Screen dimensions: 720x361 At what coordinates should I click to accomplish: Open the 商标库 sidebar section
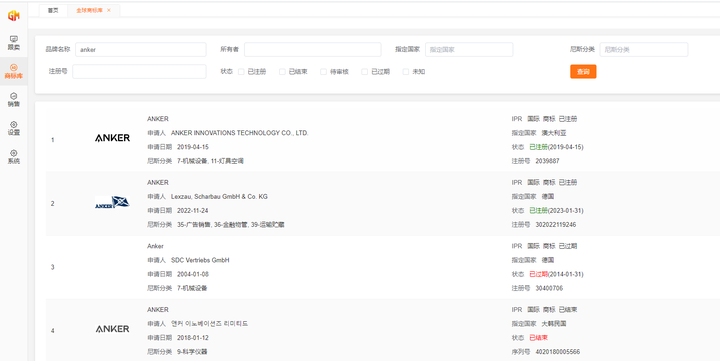[x=13, y=71]
